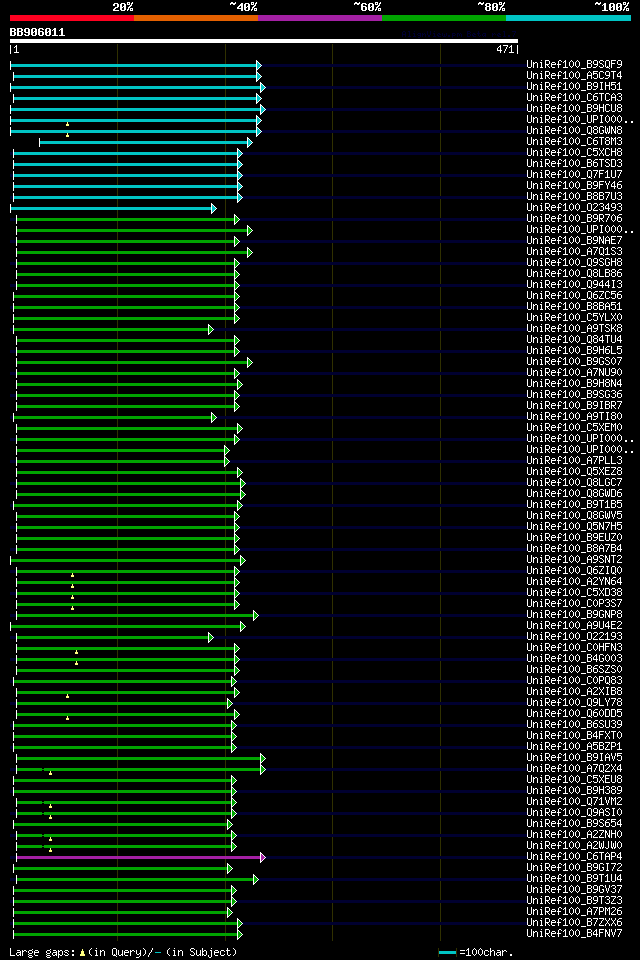Image resolution: width=640 pixels, height=960 pixels.
Task: Select the UniRef100_A7Q1S3 label
Action: (x=574, y=252)
